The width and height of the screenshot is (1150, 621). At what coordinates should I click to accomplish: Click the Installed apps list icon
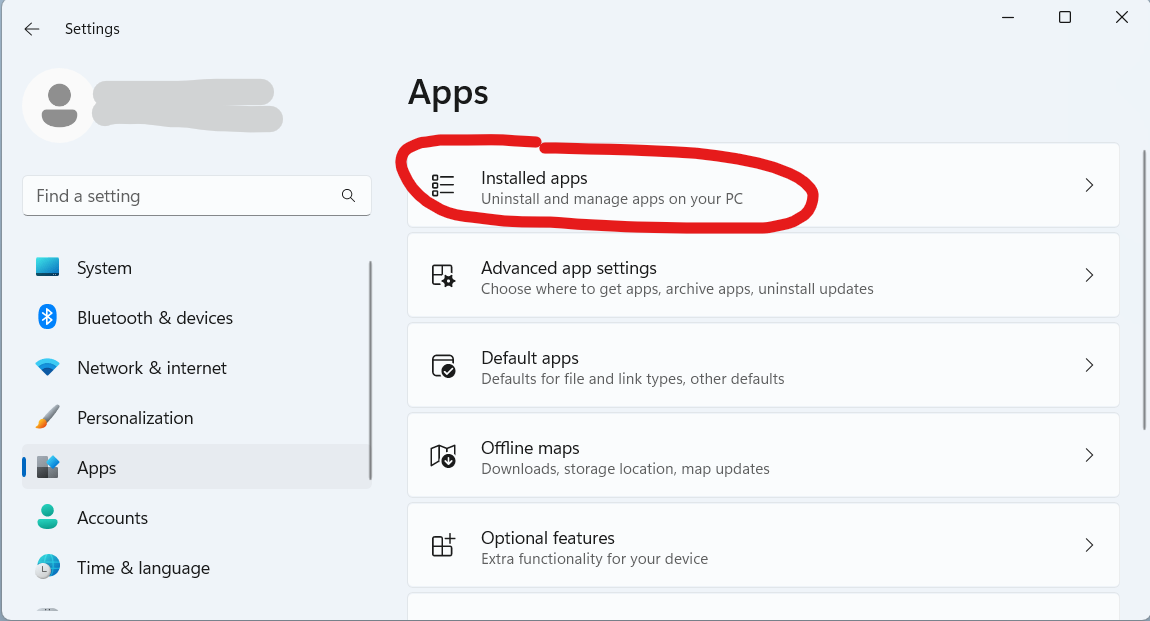[x=442, y=186]
